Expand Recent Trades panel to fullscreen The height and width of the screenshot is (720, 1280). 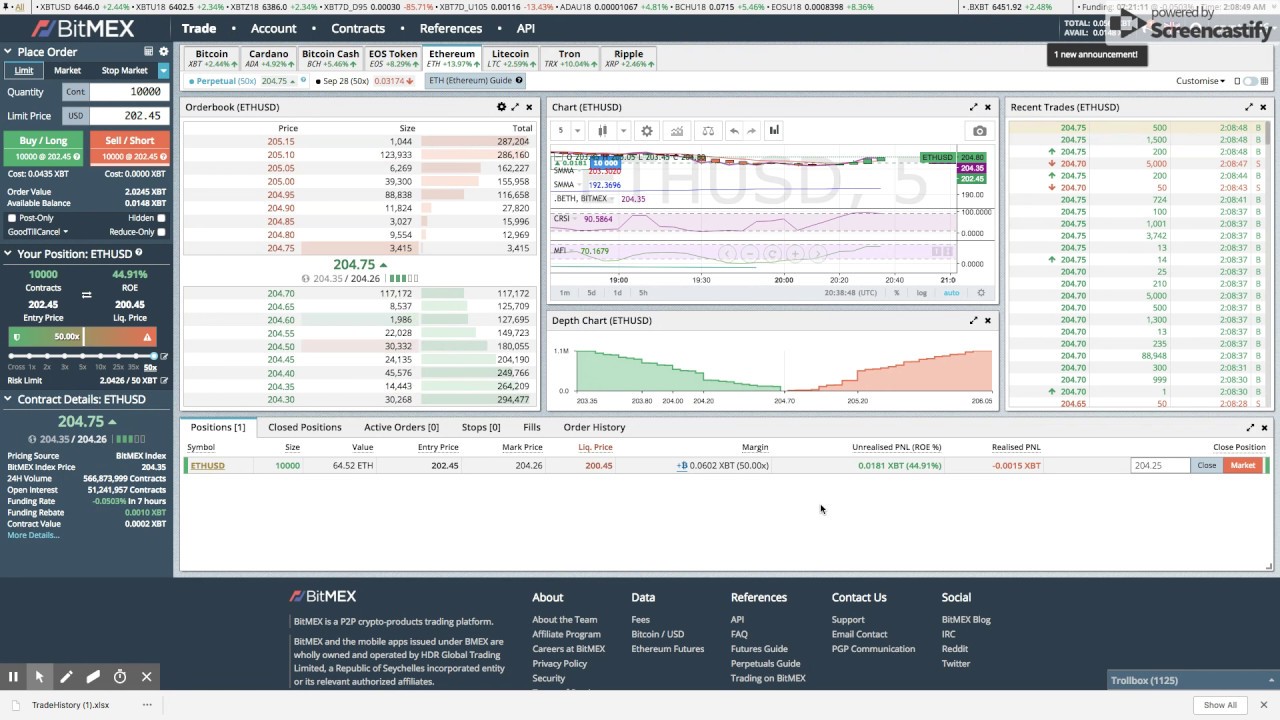click(1249, 107)
